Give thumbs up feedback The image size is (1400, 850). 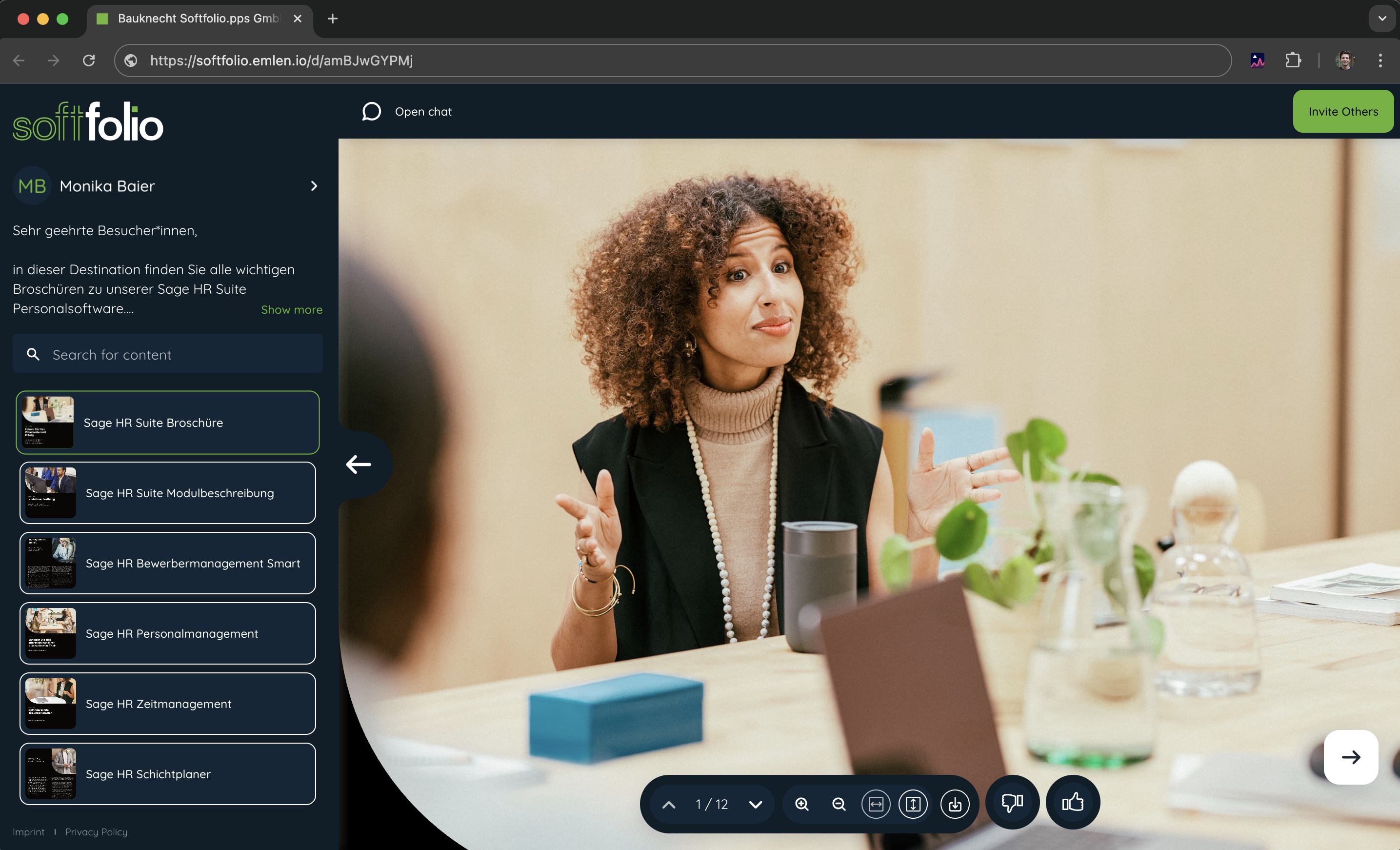1072,802
